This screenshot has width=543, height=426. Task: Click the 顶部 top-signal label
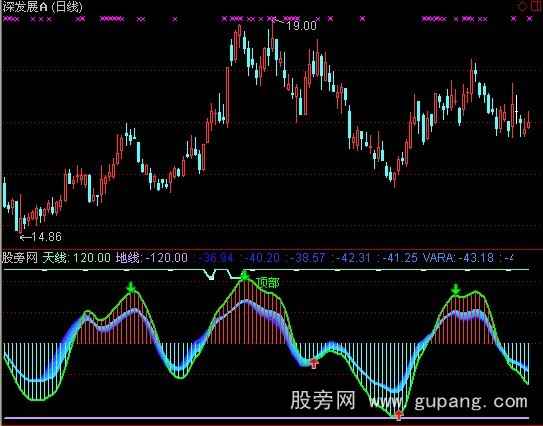point(268,283)
